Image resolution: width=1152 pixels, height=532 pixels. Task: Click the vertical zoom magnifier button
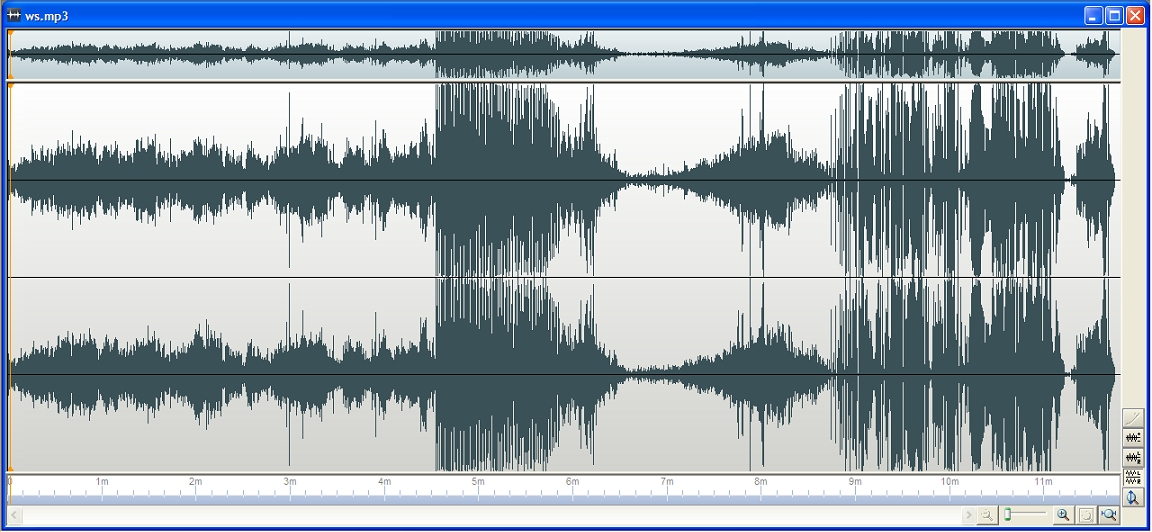[x=1133, y=497]
